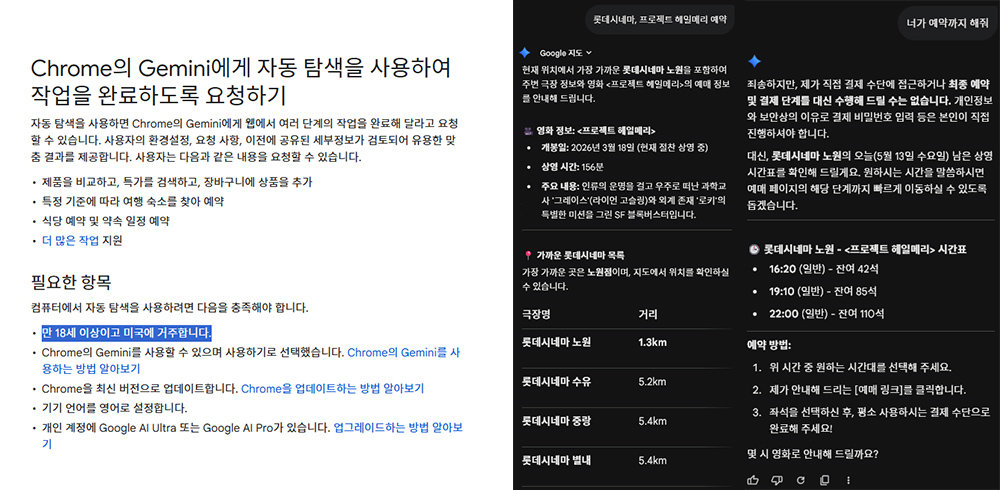The width and height of the screenshot is (1000, 490).
Task: Click the movie icon next to 영화 정보
Action: pos(527,131)
